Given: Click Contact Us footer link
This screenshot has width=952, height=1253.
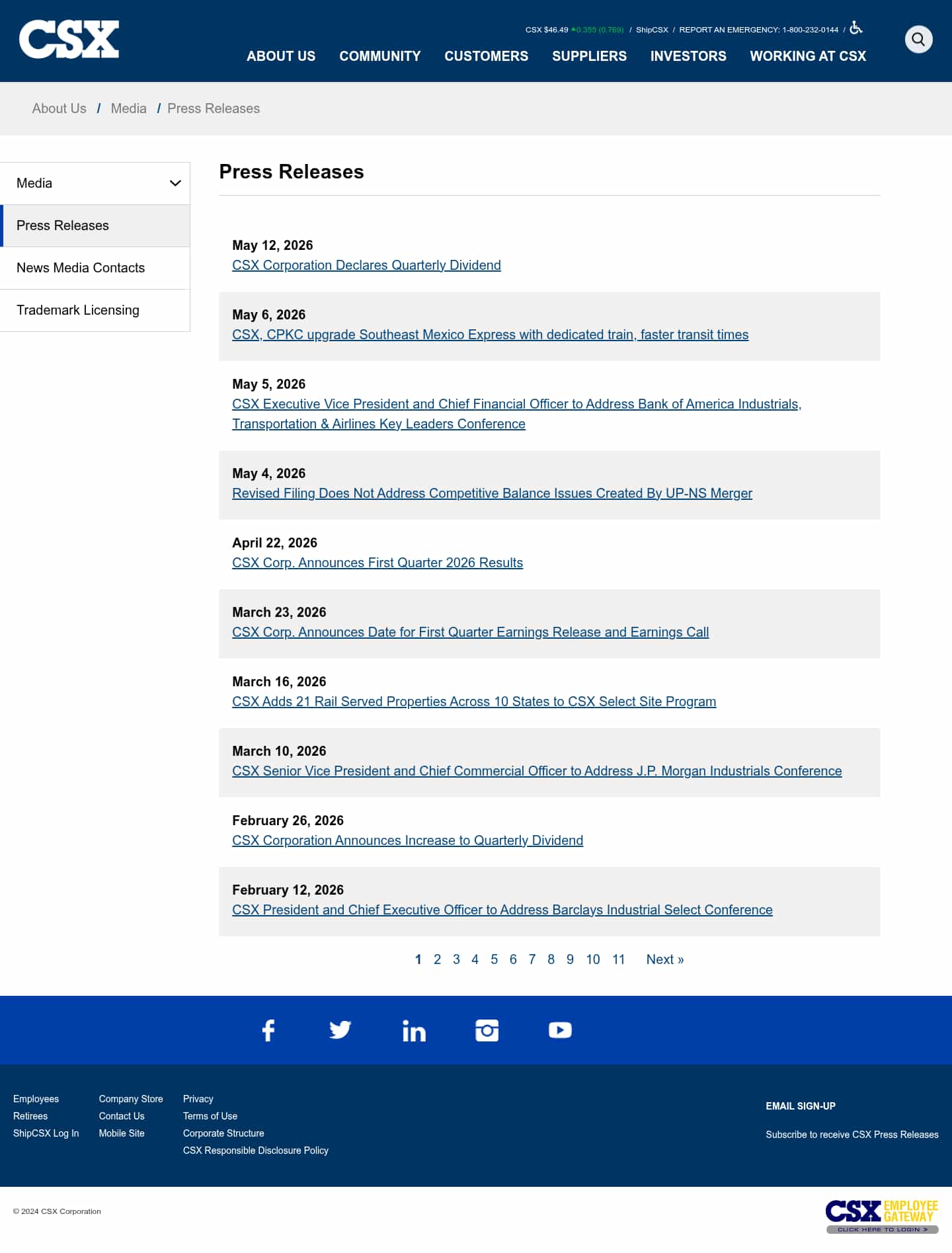Looking at the screenshot, I should point(122,1116).
